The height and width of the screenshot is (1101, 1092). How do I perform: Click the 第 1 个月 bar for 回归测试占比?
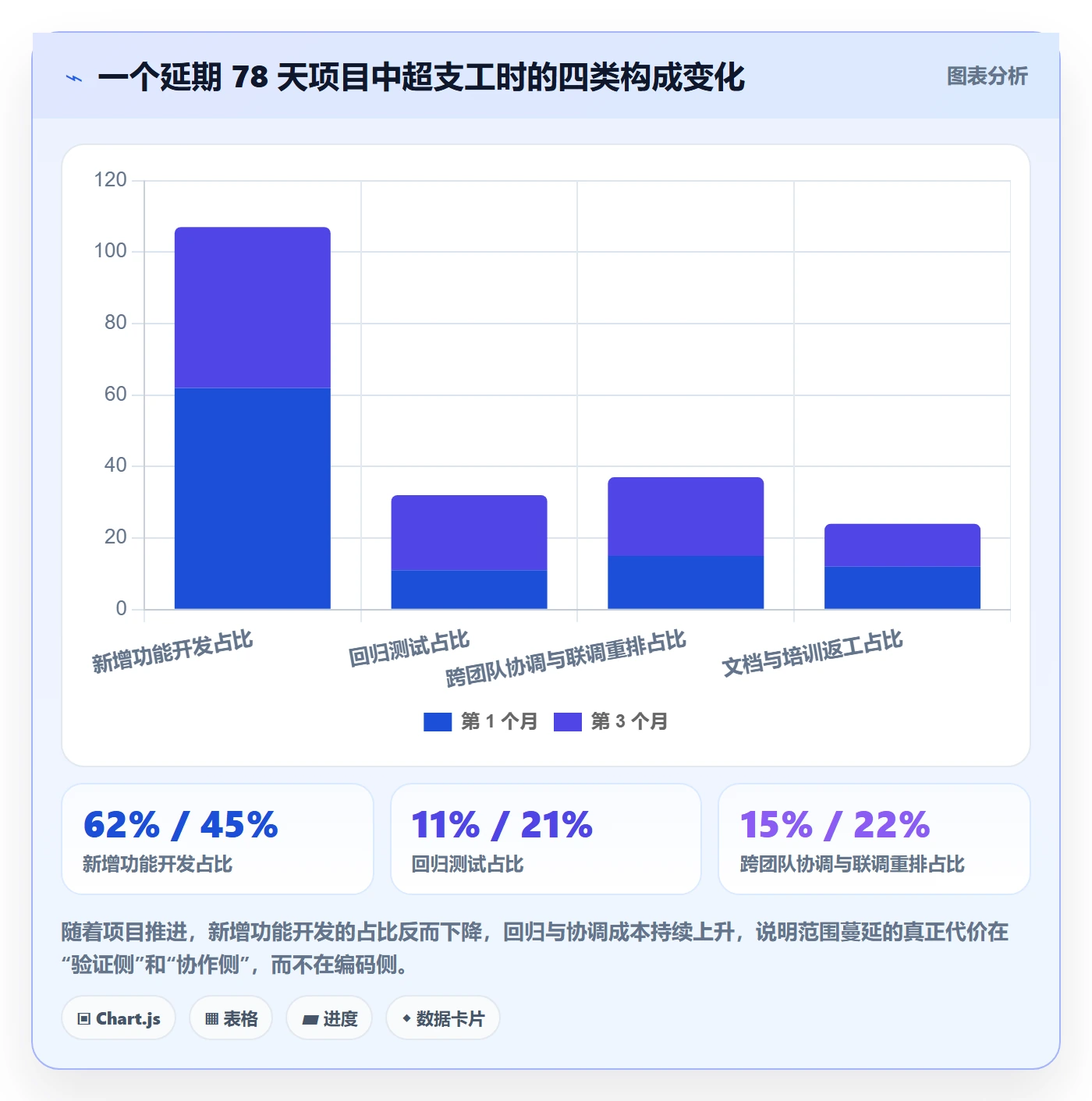click(x=470, y=589)
